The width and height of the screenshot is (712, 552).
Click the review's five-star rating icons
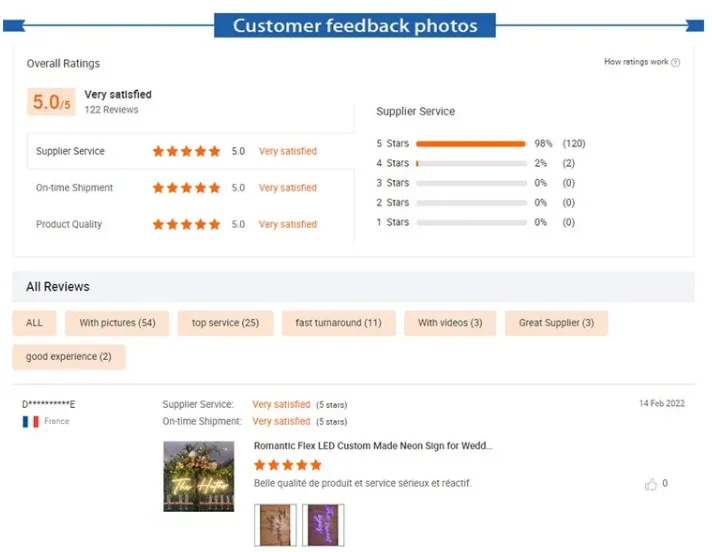pos(288,465)
